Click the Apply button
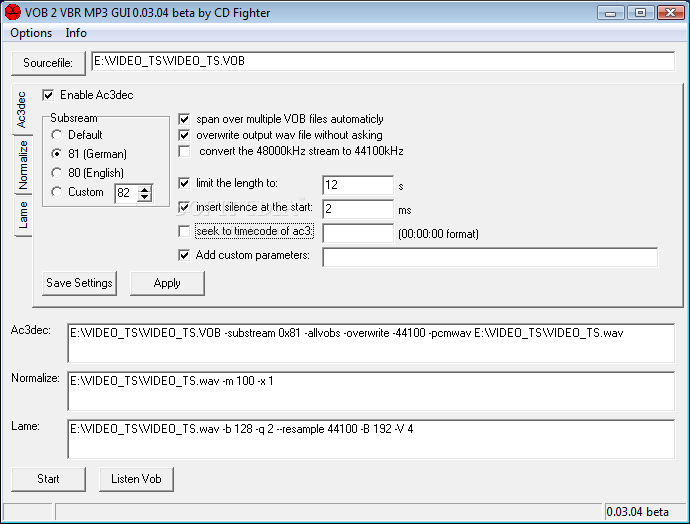Image resolution: width=690 pixels, height=524 pixels. coord(167,283)
